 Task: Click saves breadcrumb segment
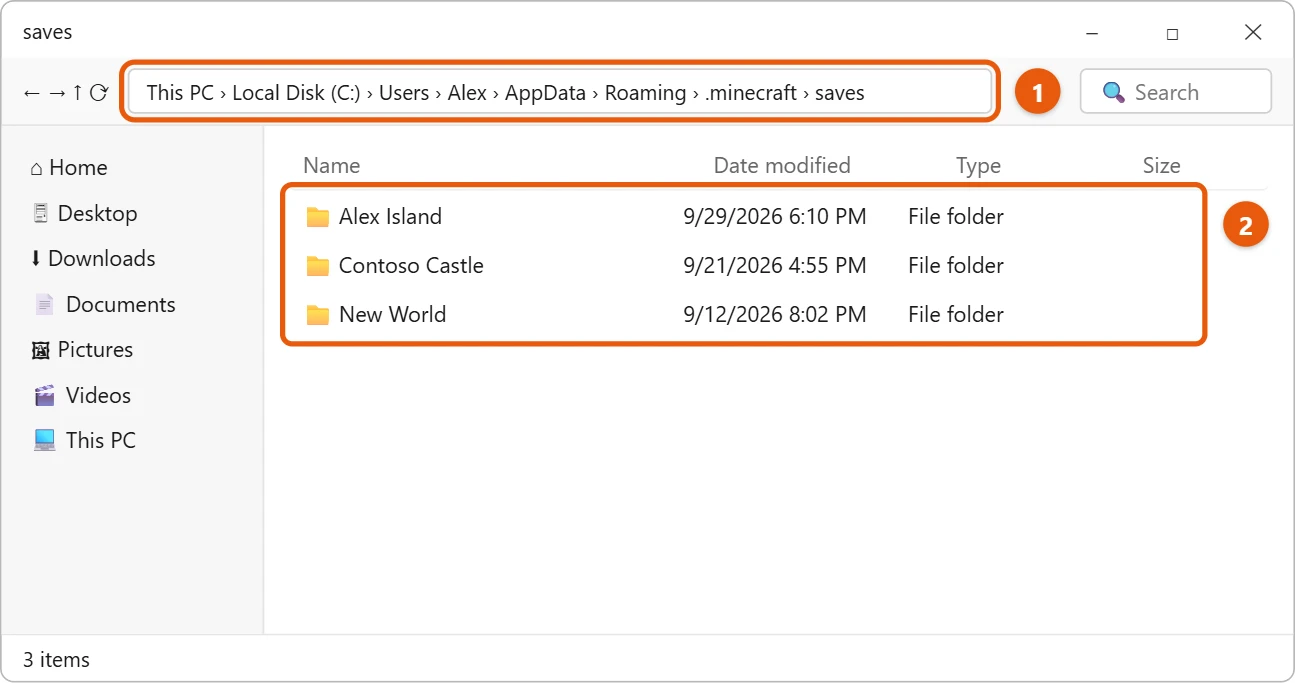point(840,93)
